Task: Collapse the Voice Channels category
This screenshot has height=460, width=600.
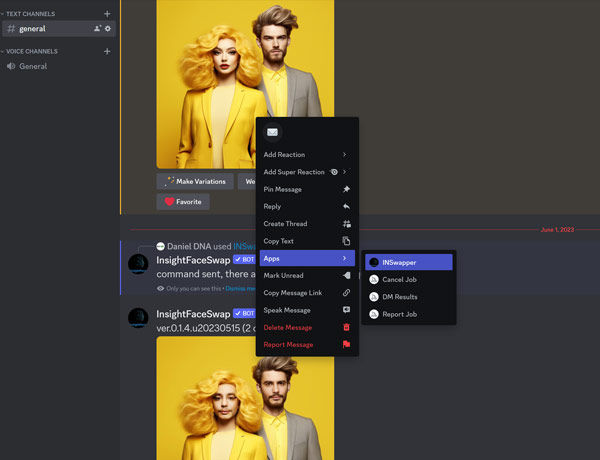Action: pos(29,51)
